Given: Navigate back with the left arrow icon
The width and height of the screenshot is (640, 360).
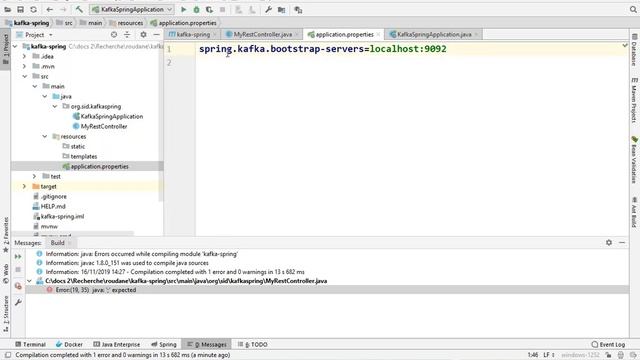Looking at the screenshot, I should click(x=50, y=9).
